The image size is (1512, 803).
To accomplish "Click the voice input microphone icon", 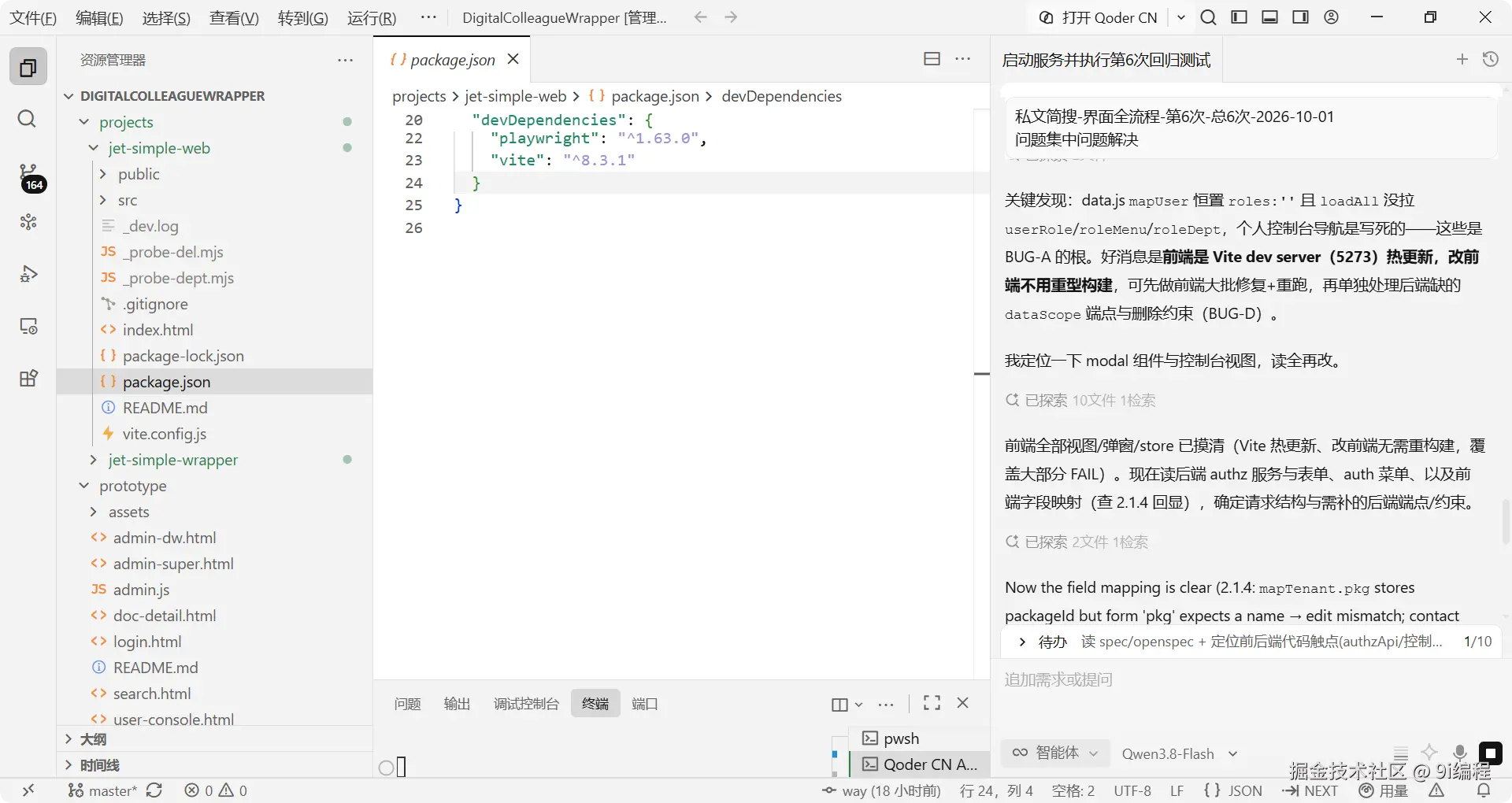I will (1460, 753).
